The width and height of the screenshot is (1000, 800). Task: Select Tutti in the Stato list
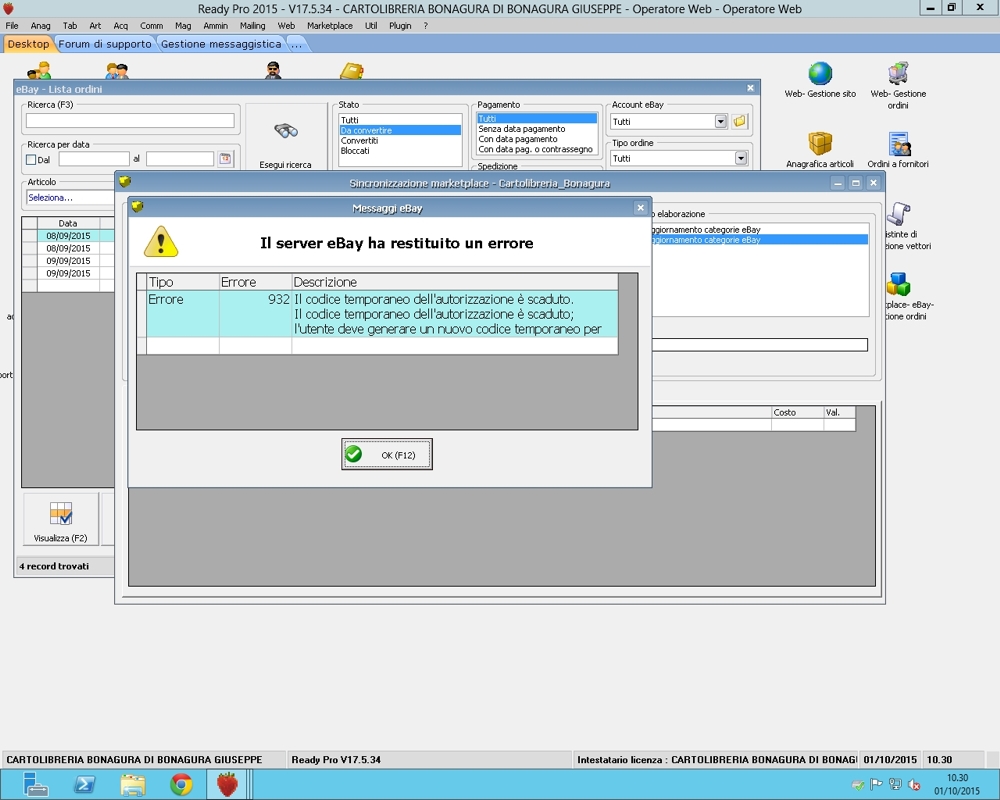pos(400,120)
